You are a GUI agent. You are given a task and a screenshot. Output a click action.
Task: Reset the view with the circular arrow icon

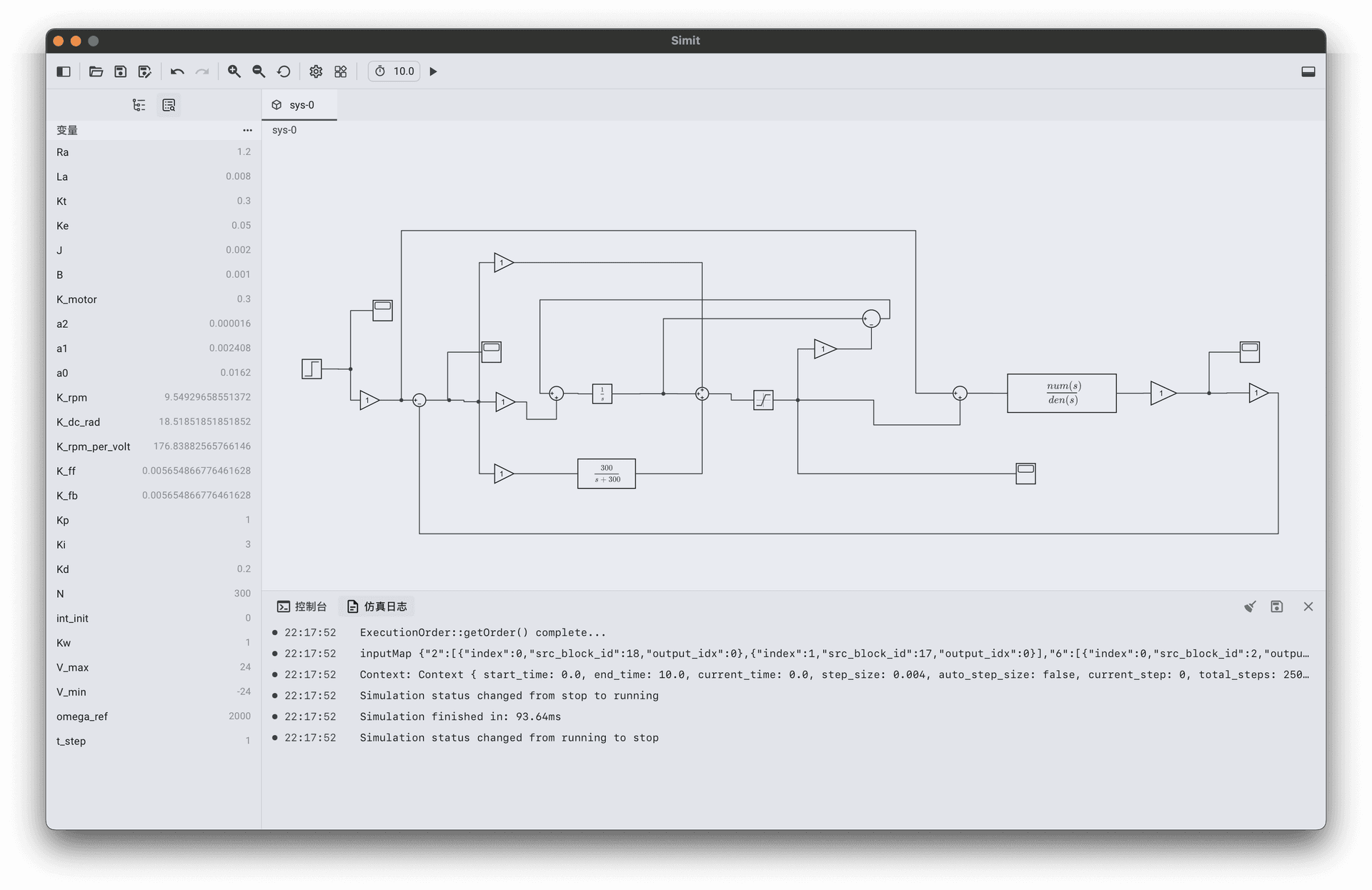[x=284, y=71]
